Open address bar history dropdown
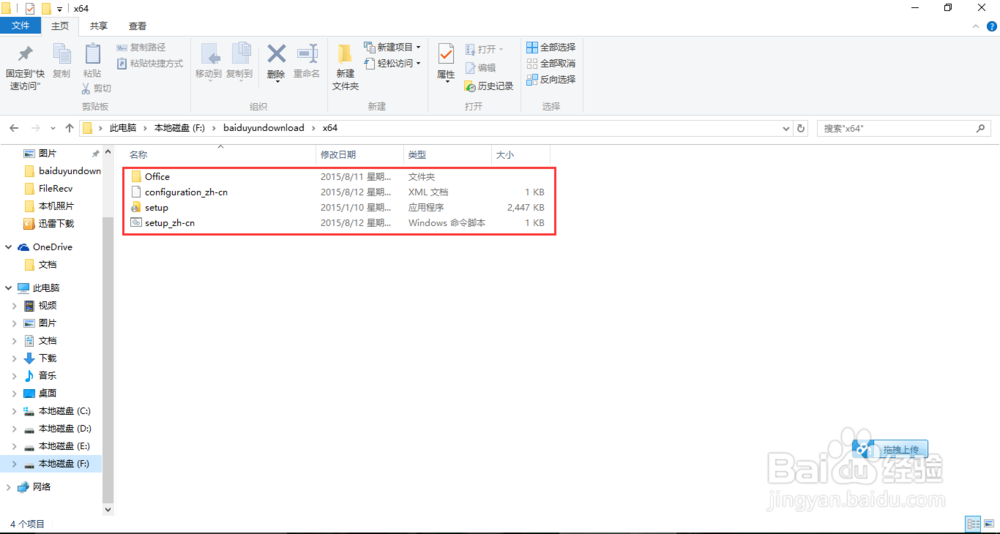The image size is (1000, 534). 786,128
